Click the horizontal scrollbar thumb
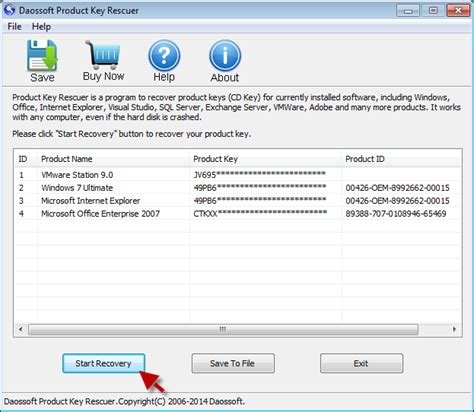The image size is (474, 412). [223, 329]
